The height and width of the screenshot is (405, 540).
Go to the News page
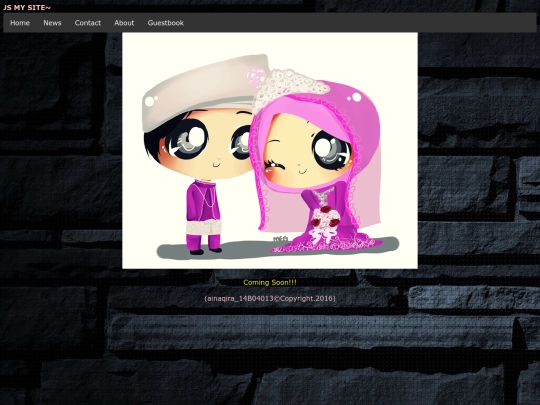(52, 23)
